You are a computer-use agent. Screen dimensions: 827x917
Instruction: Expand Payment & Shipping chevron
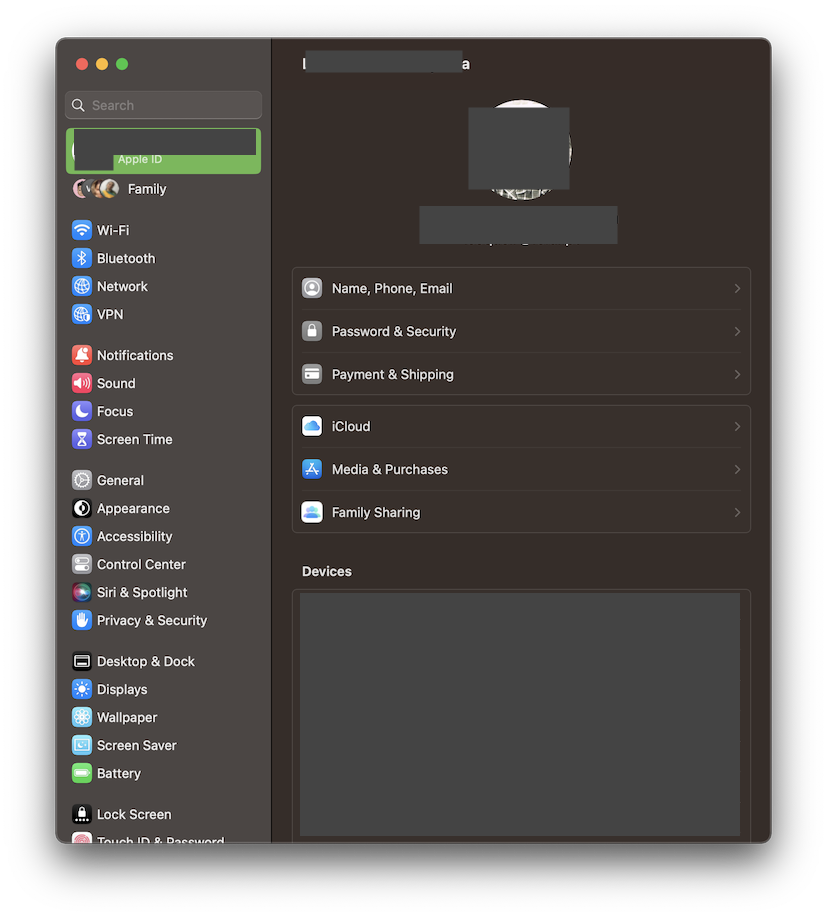click(737, 374)
